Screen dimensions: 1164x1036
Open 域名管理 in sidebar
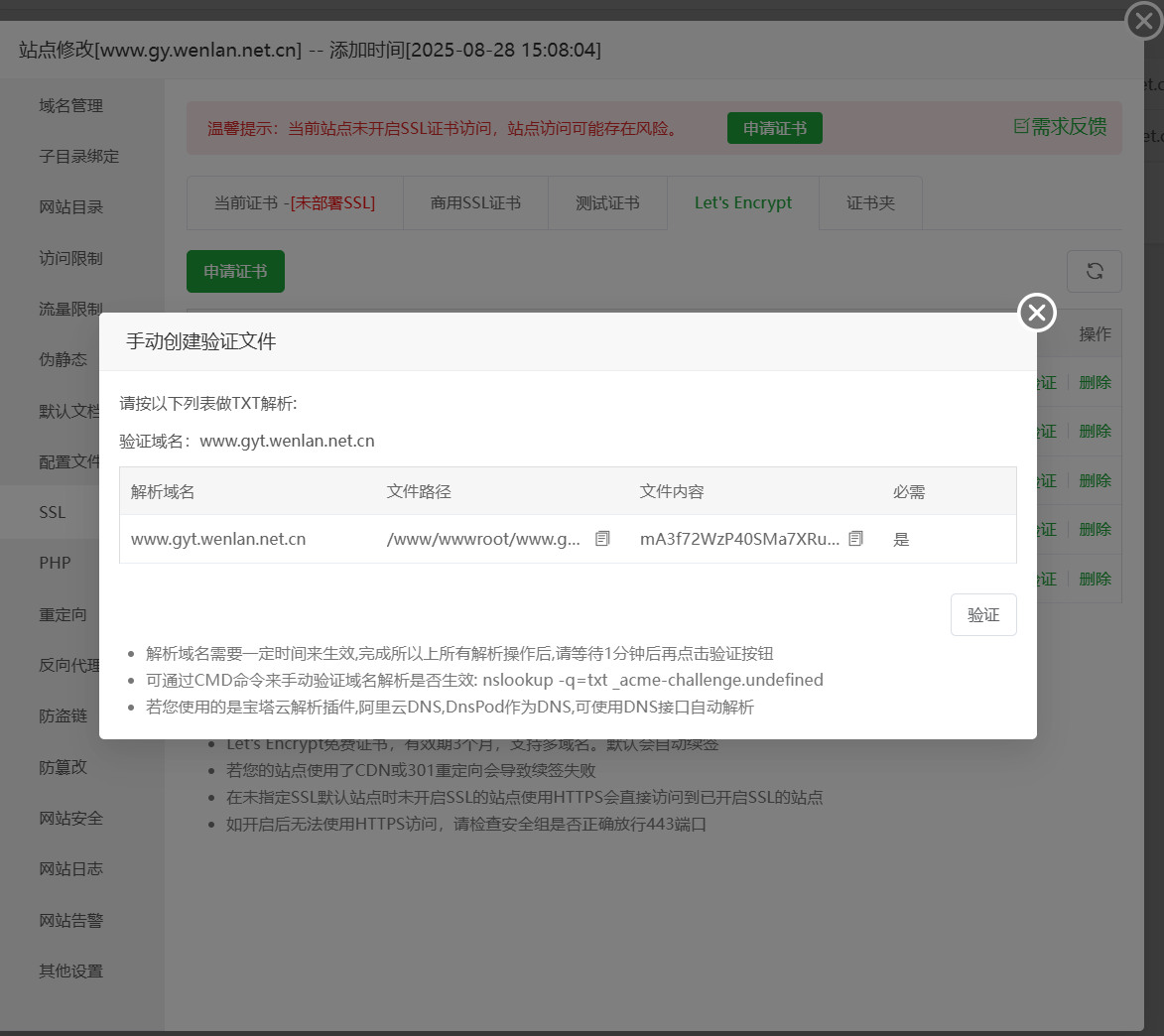click(71, 106)
